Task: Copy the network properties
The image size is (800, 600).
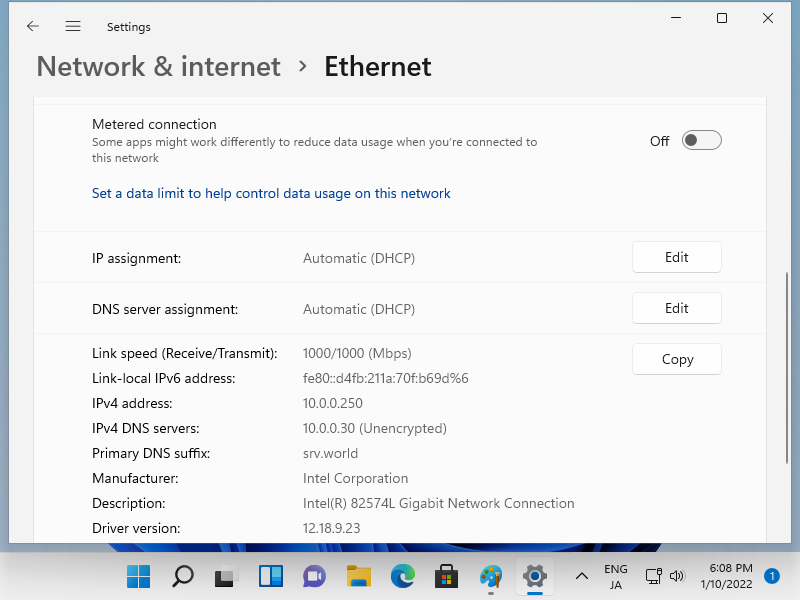Action: click(x=676, y=359)
